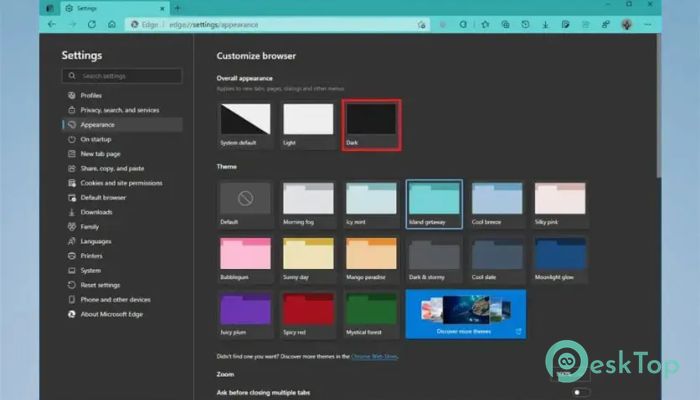Image resolution: width=700 pixels, height=400 pixels.
Task: Select the Default theme
Action: [x=245, y=204]
